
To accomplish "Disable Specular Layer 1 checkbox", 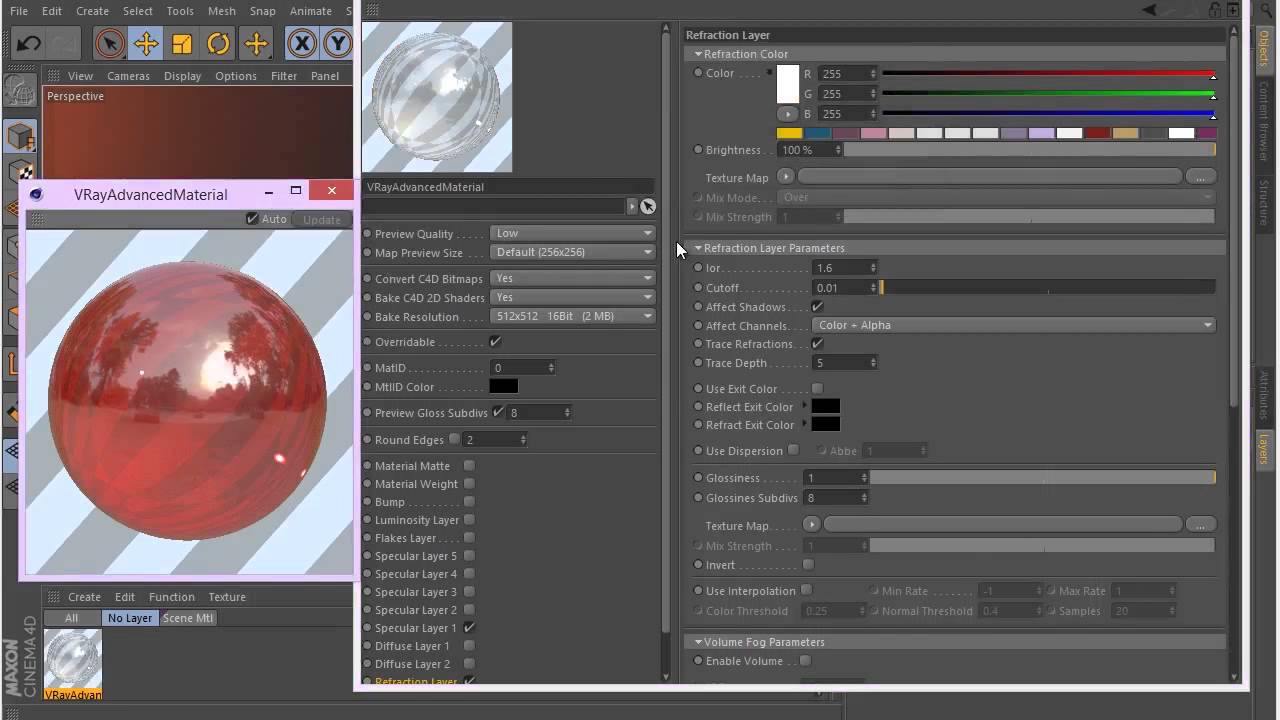I will click(x=469, y=628).
